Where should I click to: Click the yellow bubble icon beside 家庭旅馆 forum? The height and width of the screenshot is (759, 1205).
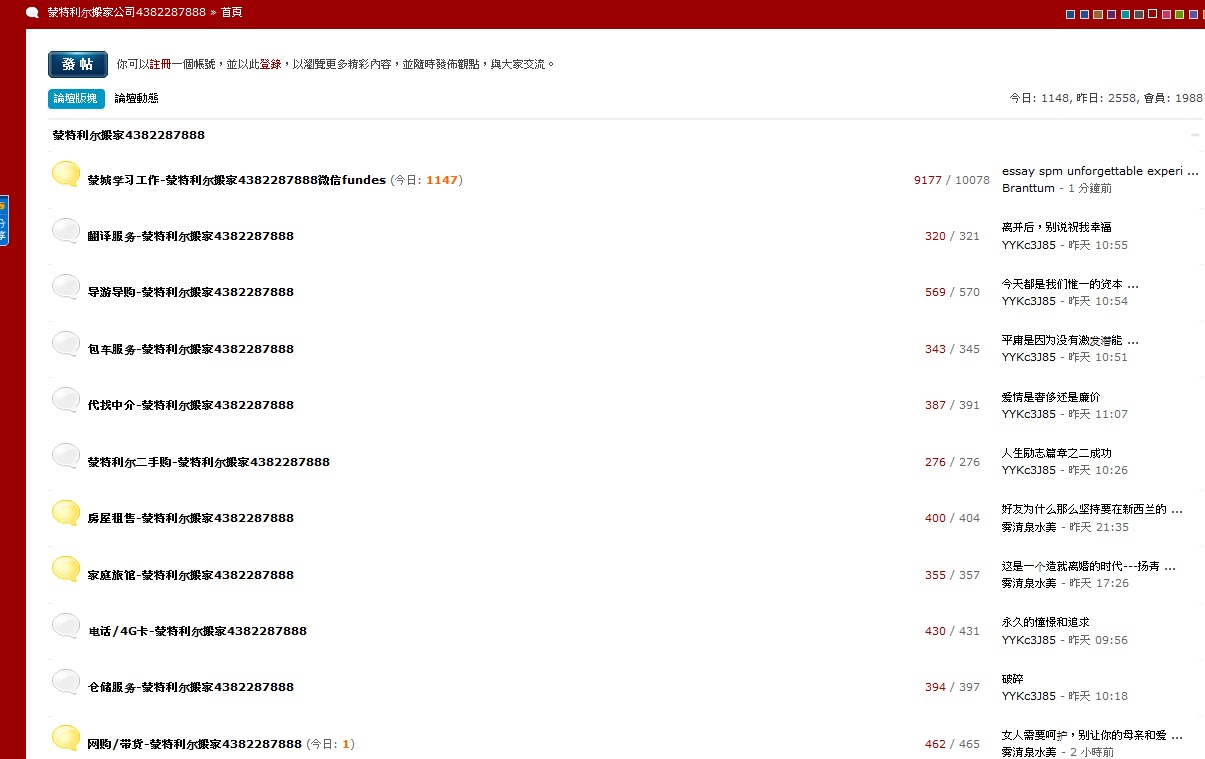66,569
